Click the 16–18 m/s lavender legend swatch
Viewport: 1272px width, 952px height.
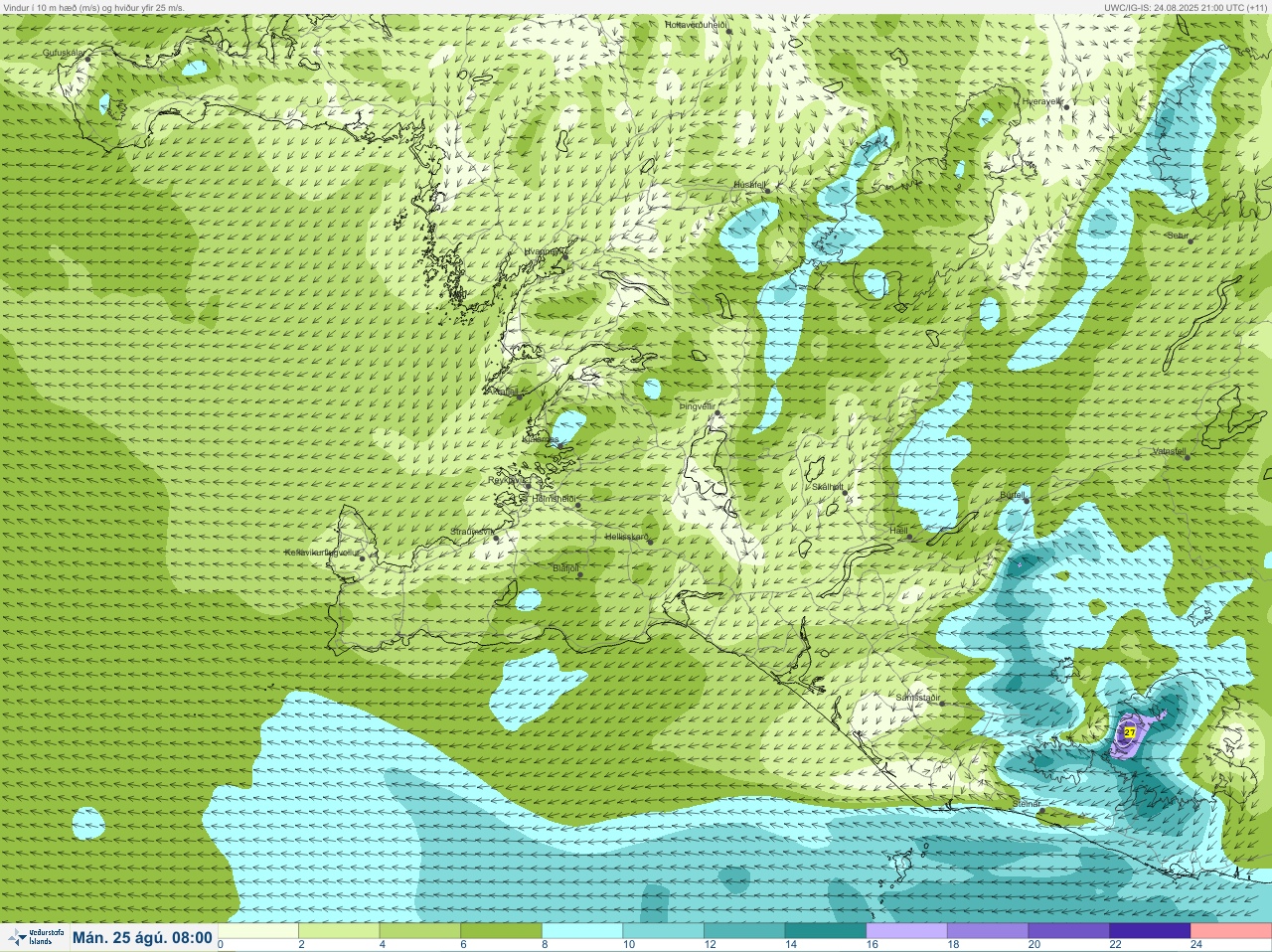(x=906, y=931)
